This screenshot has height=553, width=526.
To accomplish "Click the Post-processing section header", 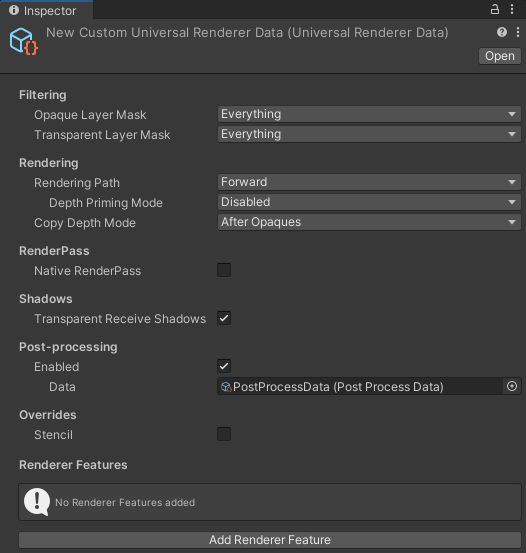I will point(68,347).
